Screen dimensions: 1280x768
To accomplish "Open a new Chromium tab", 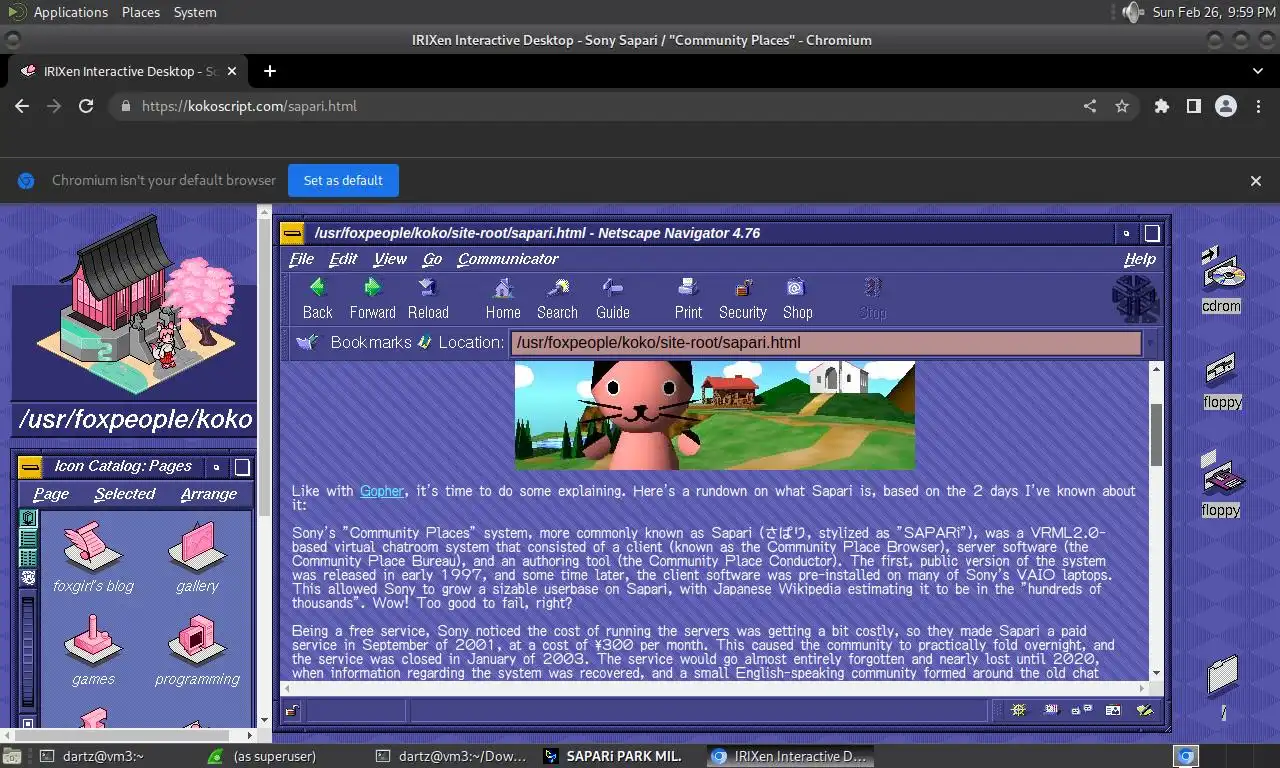I will [270, 71].
